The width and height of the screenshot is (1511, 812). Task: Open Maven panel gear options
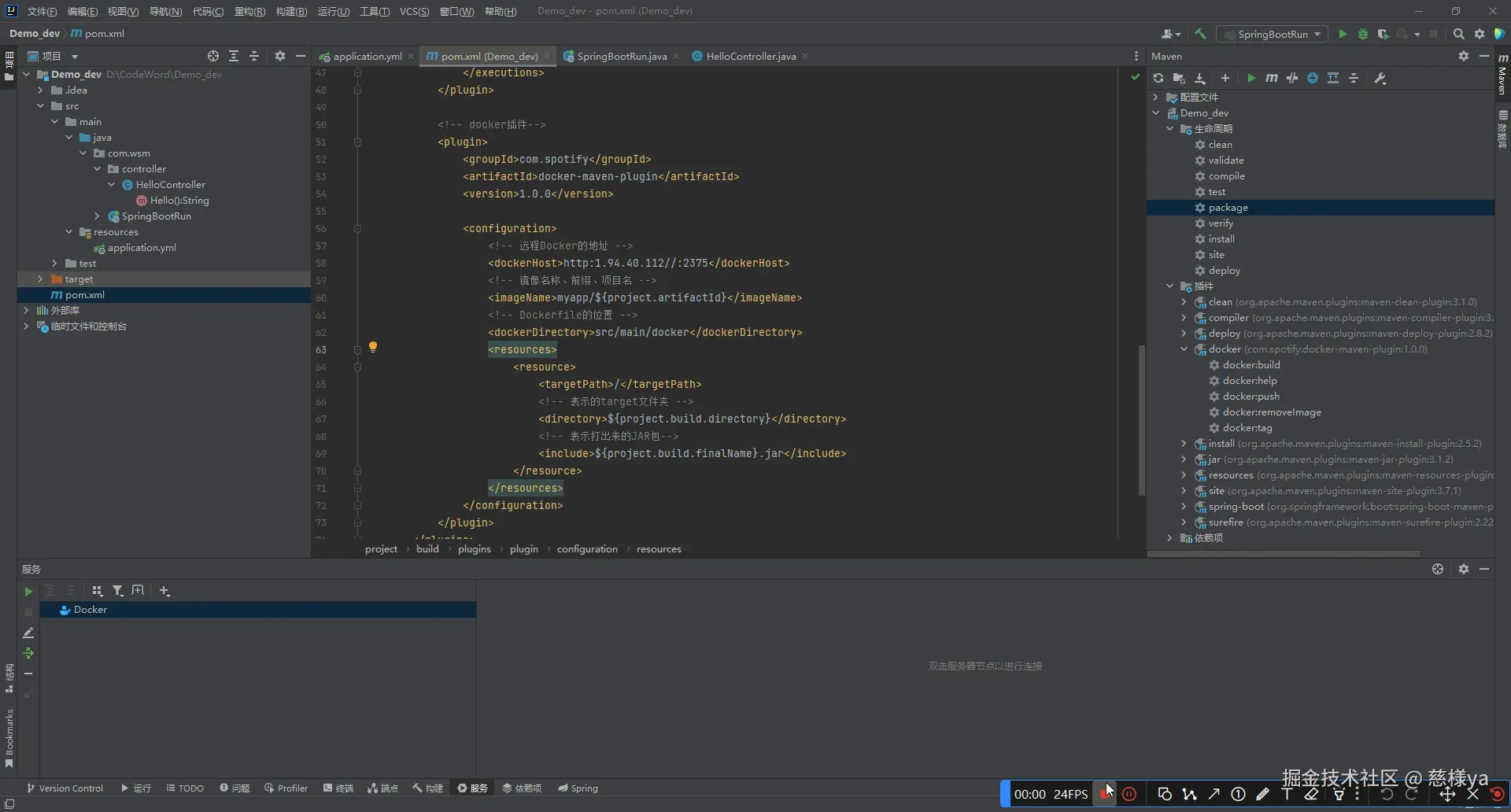click(1464, 56)
